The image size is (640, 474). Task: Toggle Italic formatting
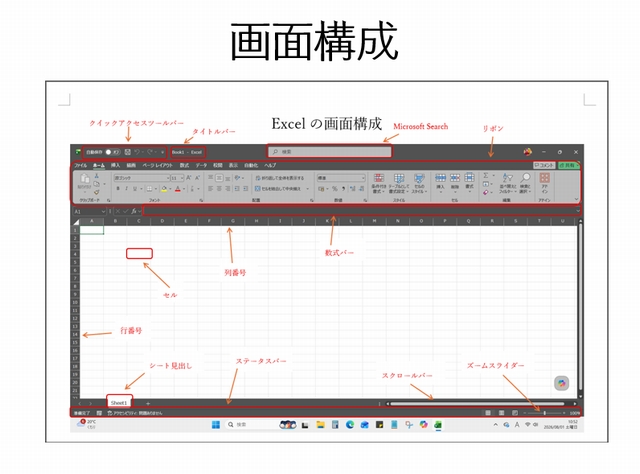click(127, 189)
